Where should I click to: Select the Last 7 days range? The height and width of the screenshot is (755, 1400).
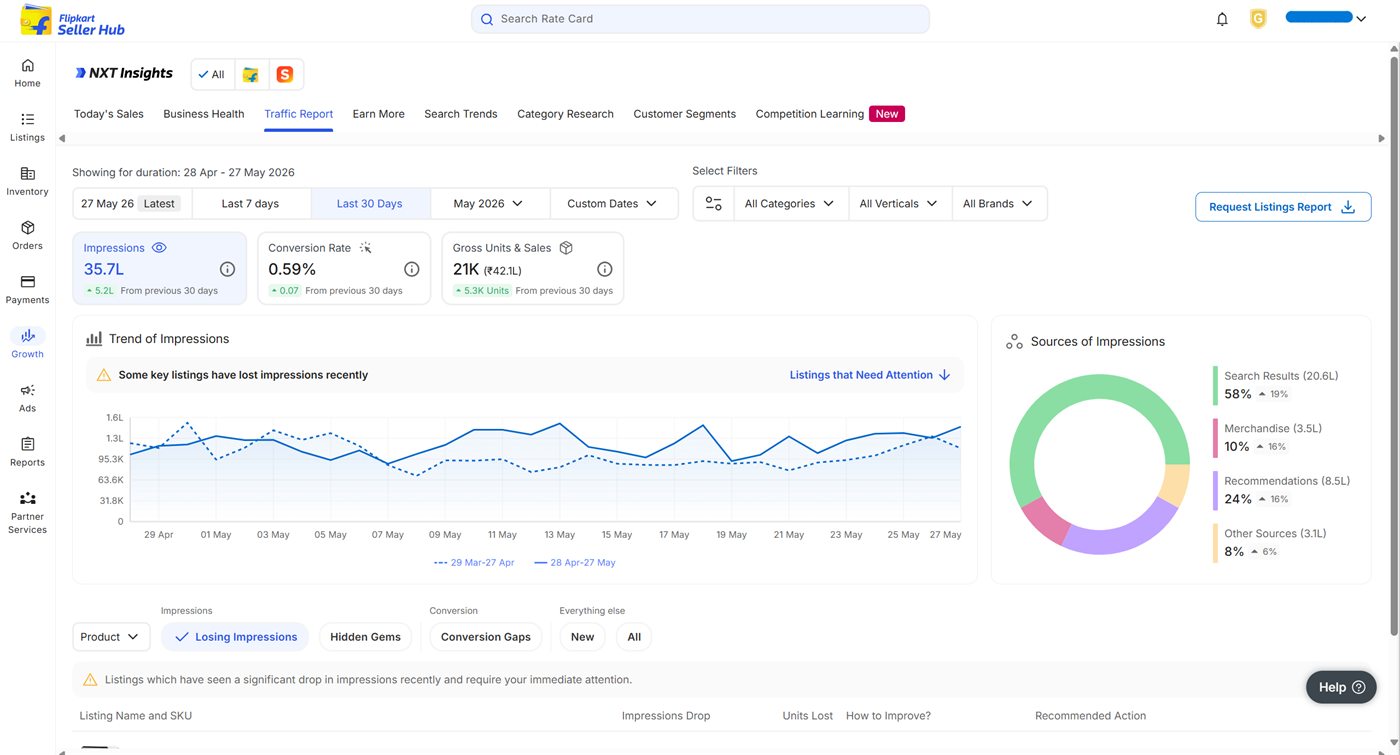[x=251, y=203]
